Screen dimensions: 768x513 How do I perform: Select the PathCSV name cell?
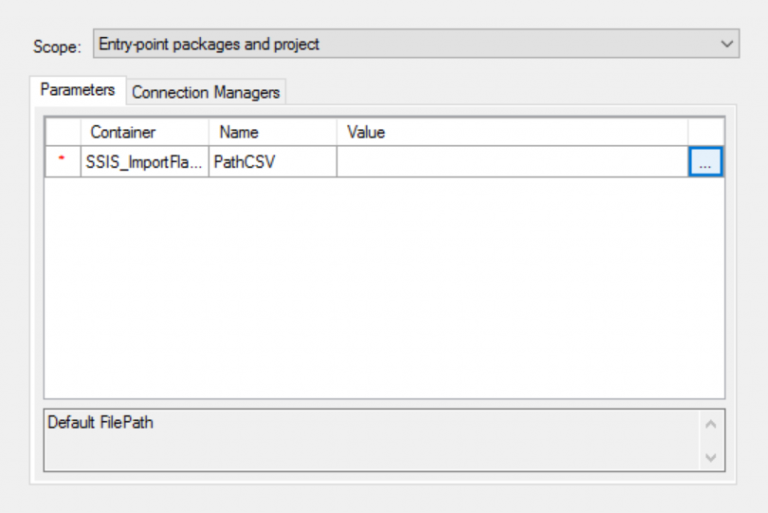(x=272, y=162)
